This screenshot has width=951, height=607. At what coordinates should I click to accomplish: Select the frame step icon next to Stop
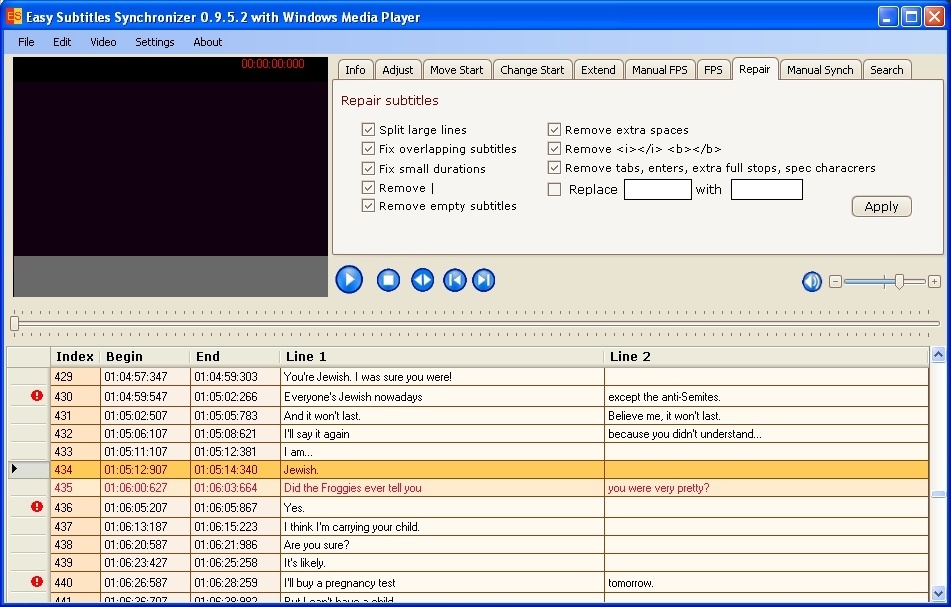click(x=422, y=280)
